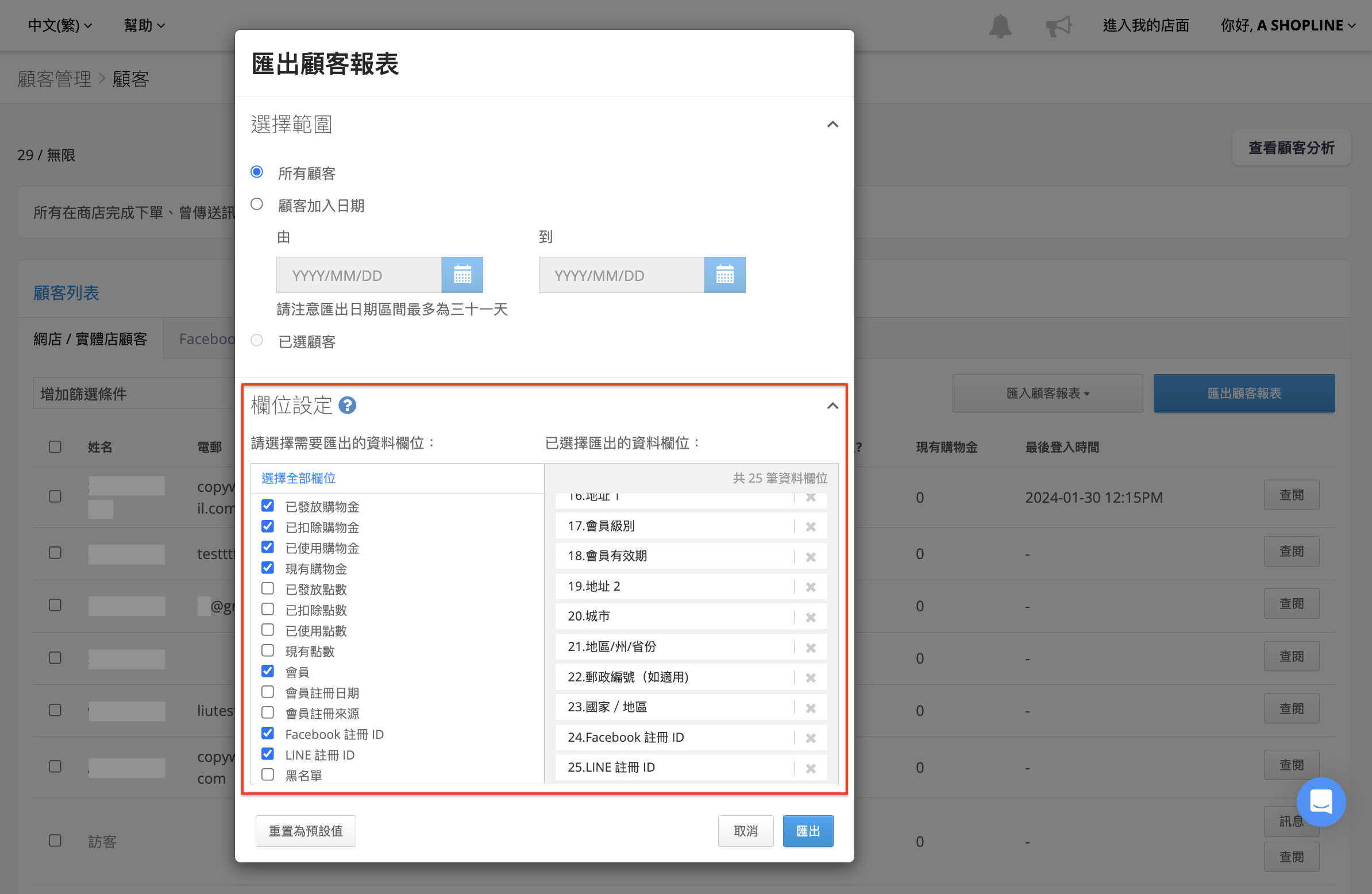
Task: Tick the select-all customers header checkbox
Action: tap(55, 446)
